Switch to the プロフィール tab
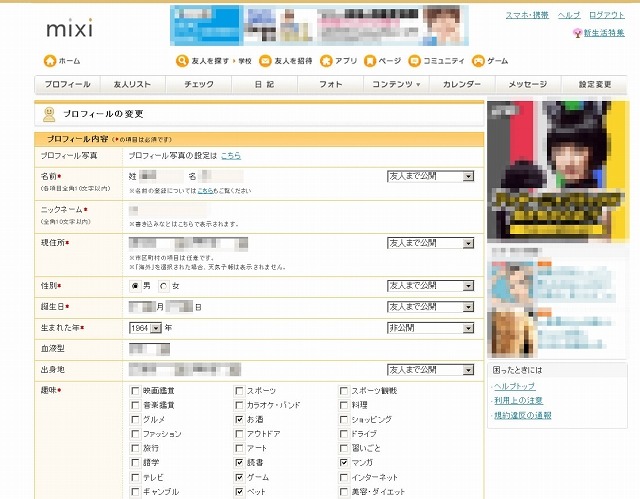Screen dimensions: 640x499 click(67, 84)
